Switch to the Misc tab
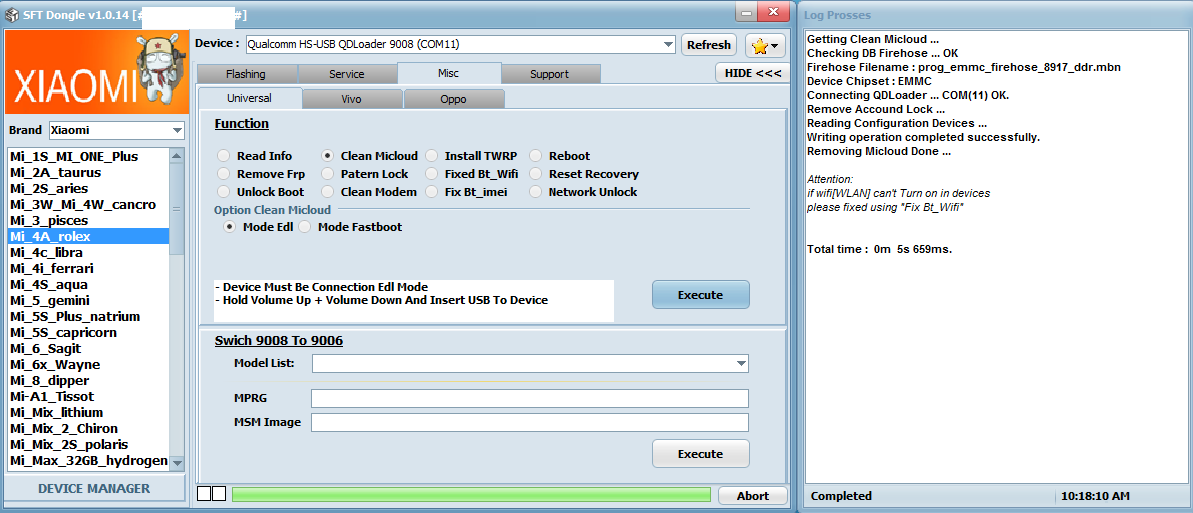 [x=449, y=73]
